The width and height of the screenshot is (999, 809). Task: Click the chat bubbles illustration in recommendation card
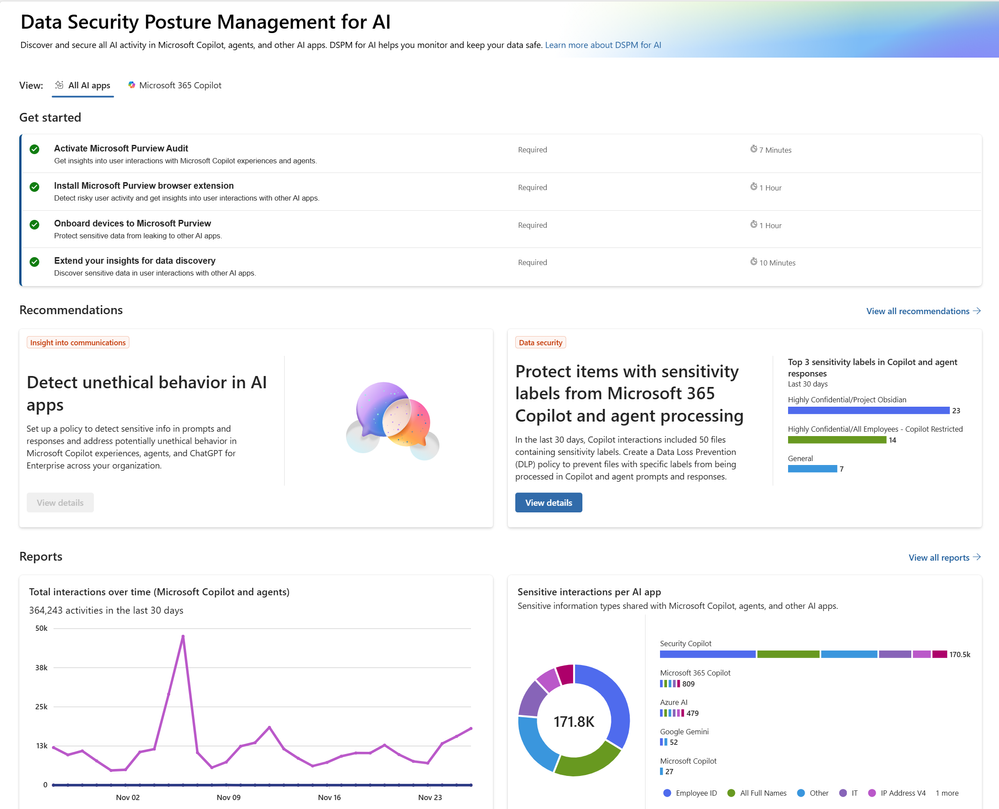tap(393, 420)
